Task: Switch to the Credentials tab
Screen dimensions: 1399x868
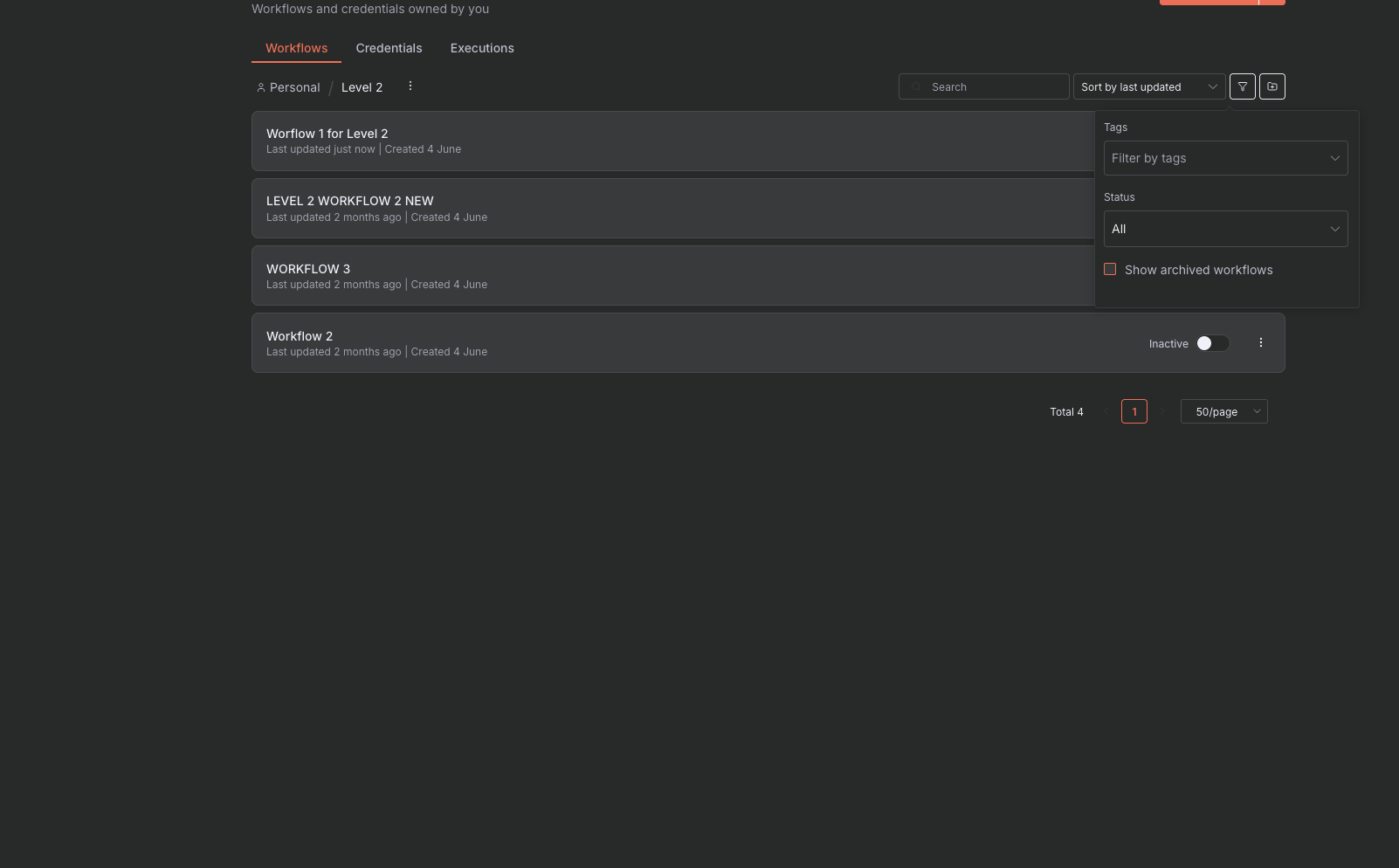Action: [389, 48]
